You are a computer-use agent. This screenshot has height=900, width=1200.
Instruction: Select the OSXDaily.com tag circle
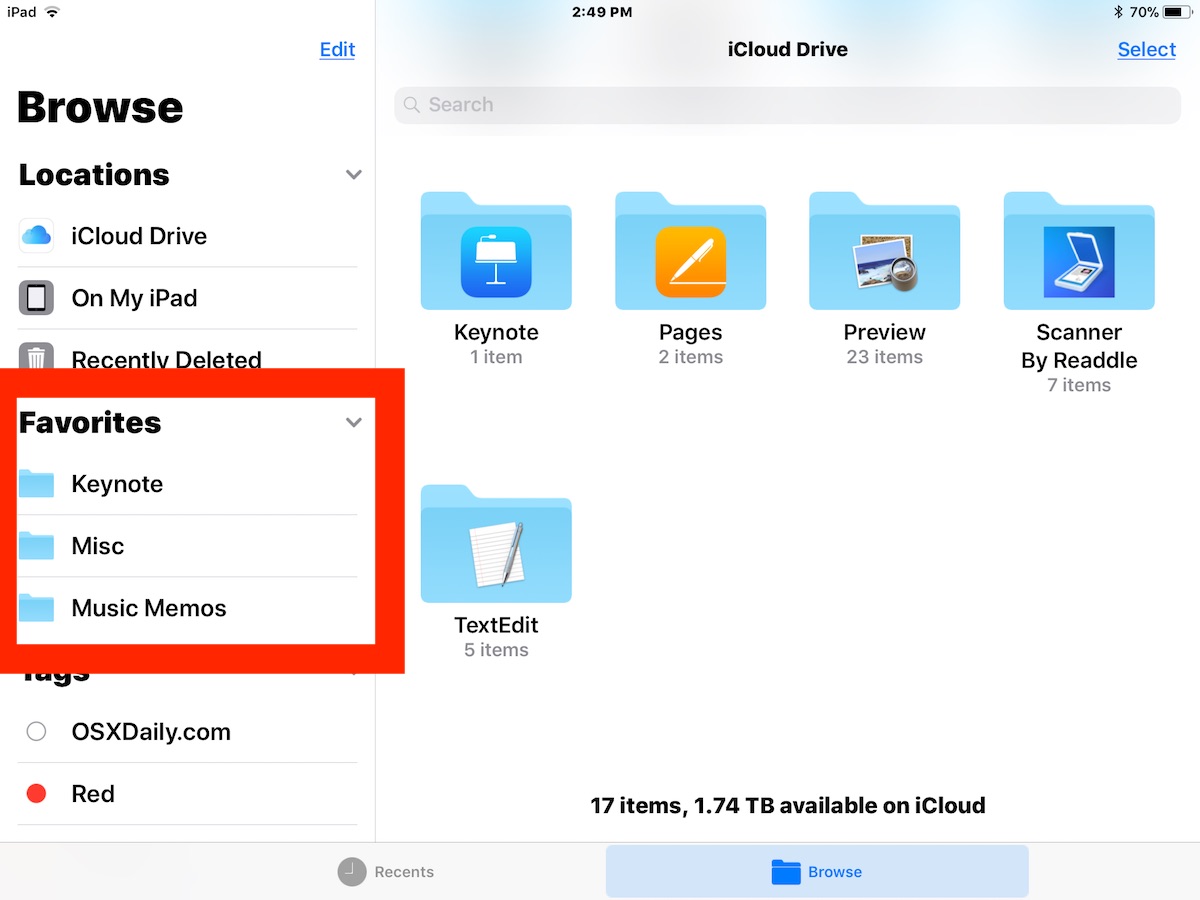37,732
